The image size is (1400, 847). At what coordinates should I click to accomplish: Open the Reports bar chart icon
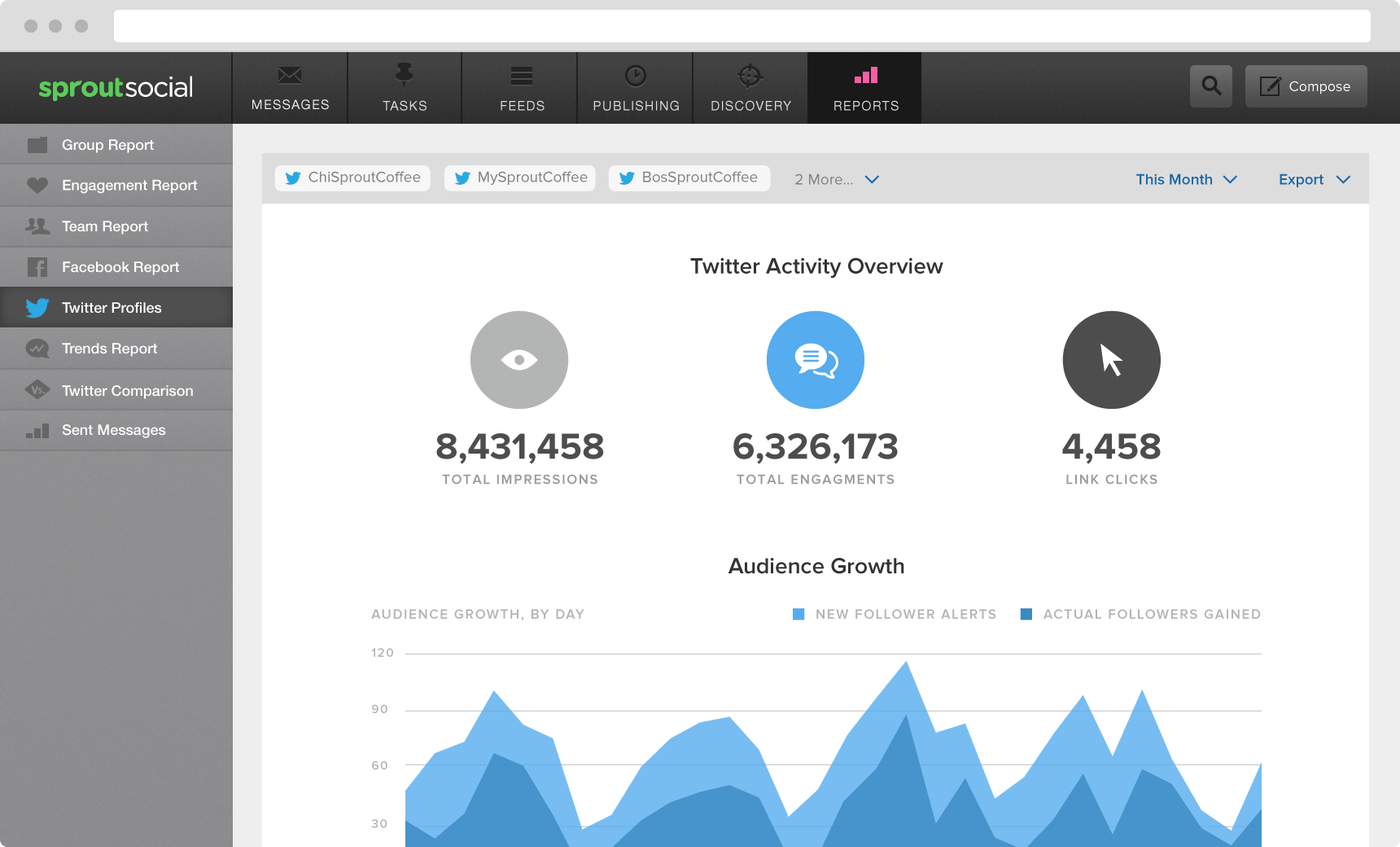coord(866,75)
